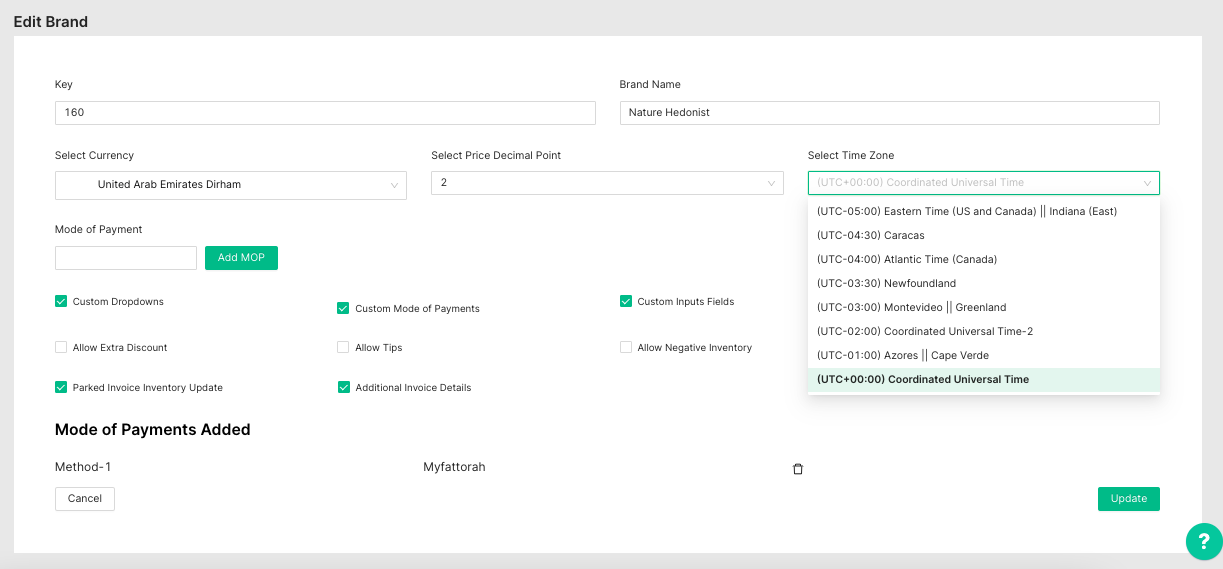Choose the Caracas time zone option

coord(870,235)
